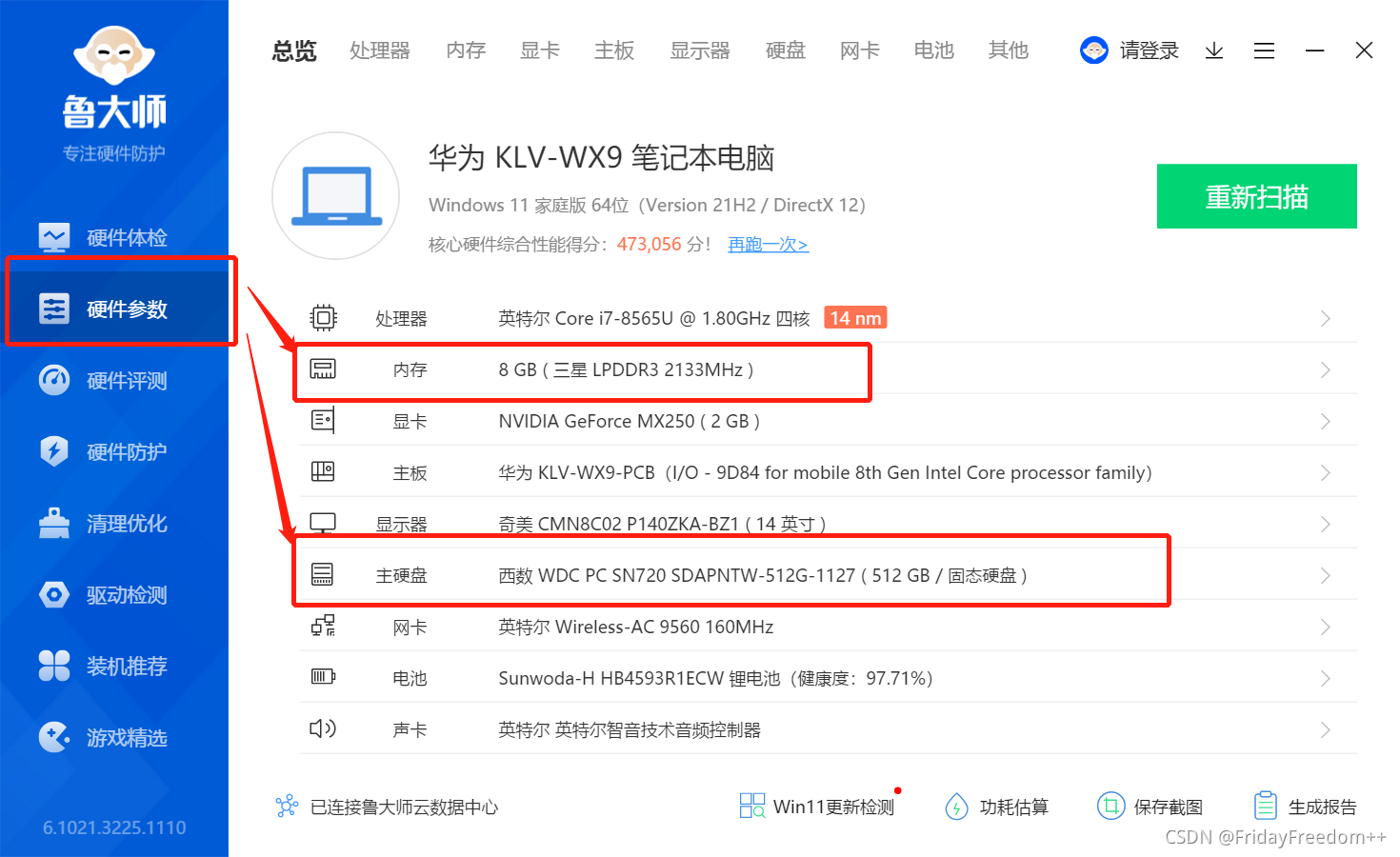Open the hamburger menu icon
The width and height of the screenshot is (1400, 857).
(1264, 50)
